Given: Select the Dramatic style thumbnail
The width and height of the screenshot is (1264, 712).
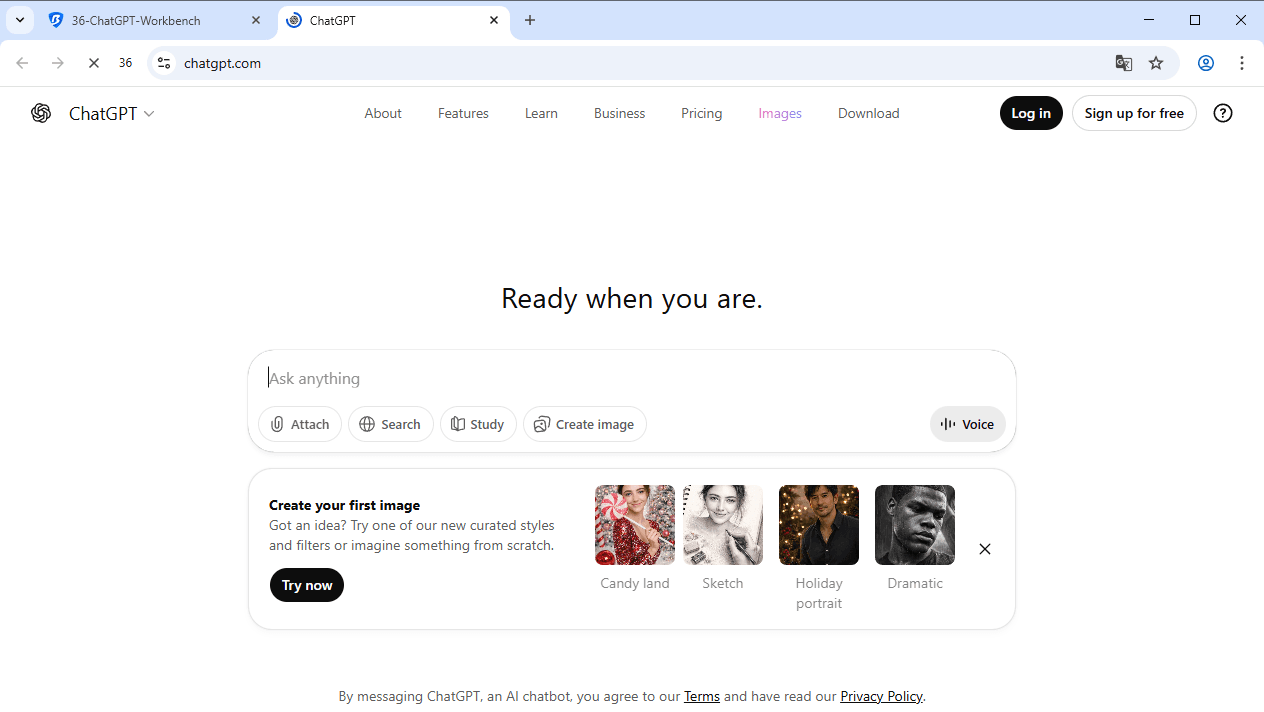Looking at the screenshot, I should click(x=914, y=524).
